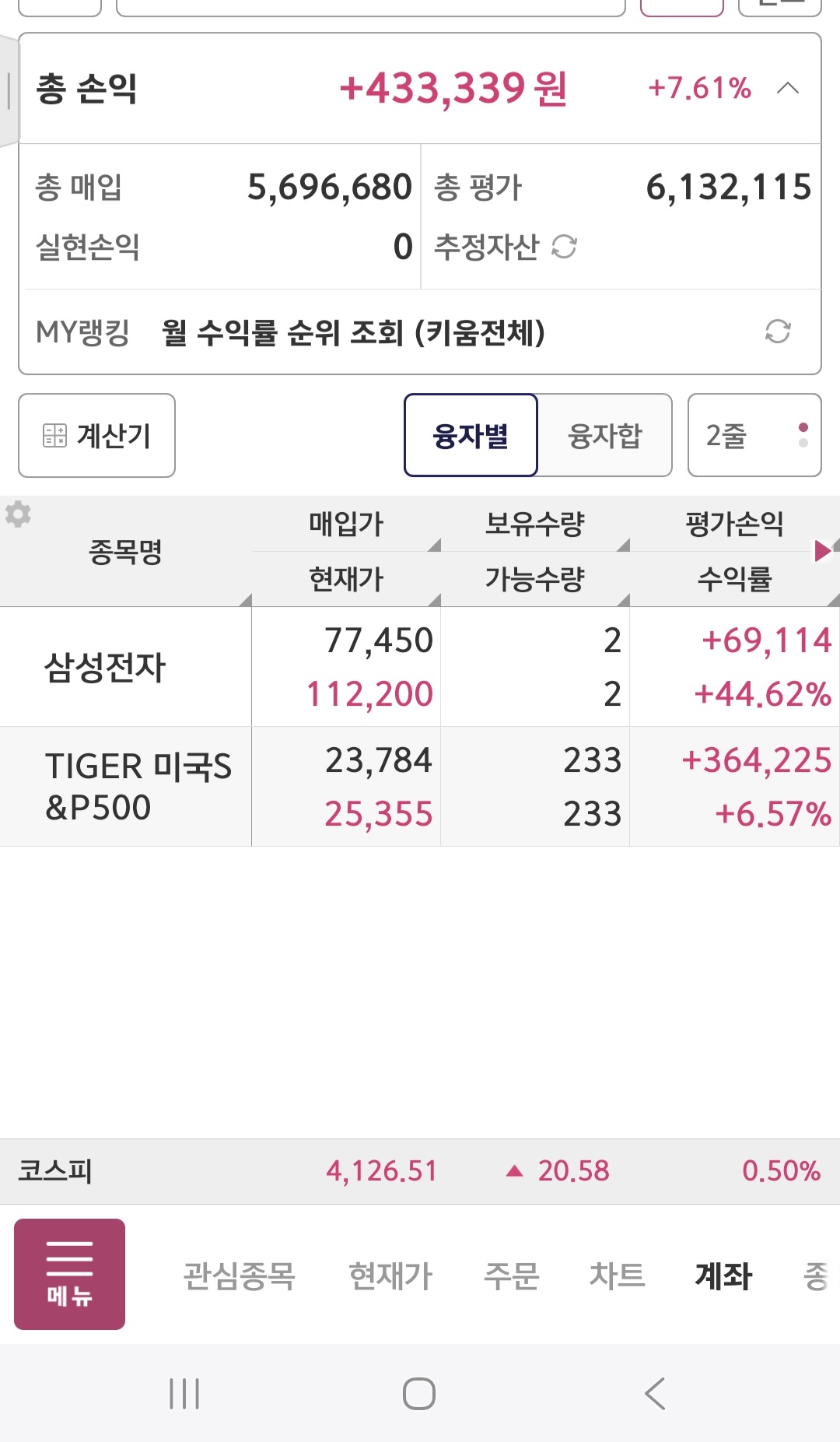Refresh the MY랭킹 monthly ranking

pyautogui.click(x=777, y=332)
